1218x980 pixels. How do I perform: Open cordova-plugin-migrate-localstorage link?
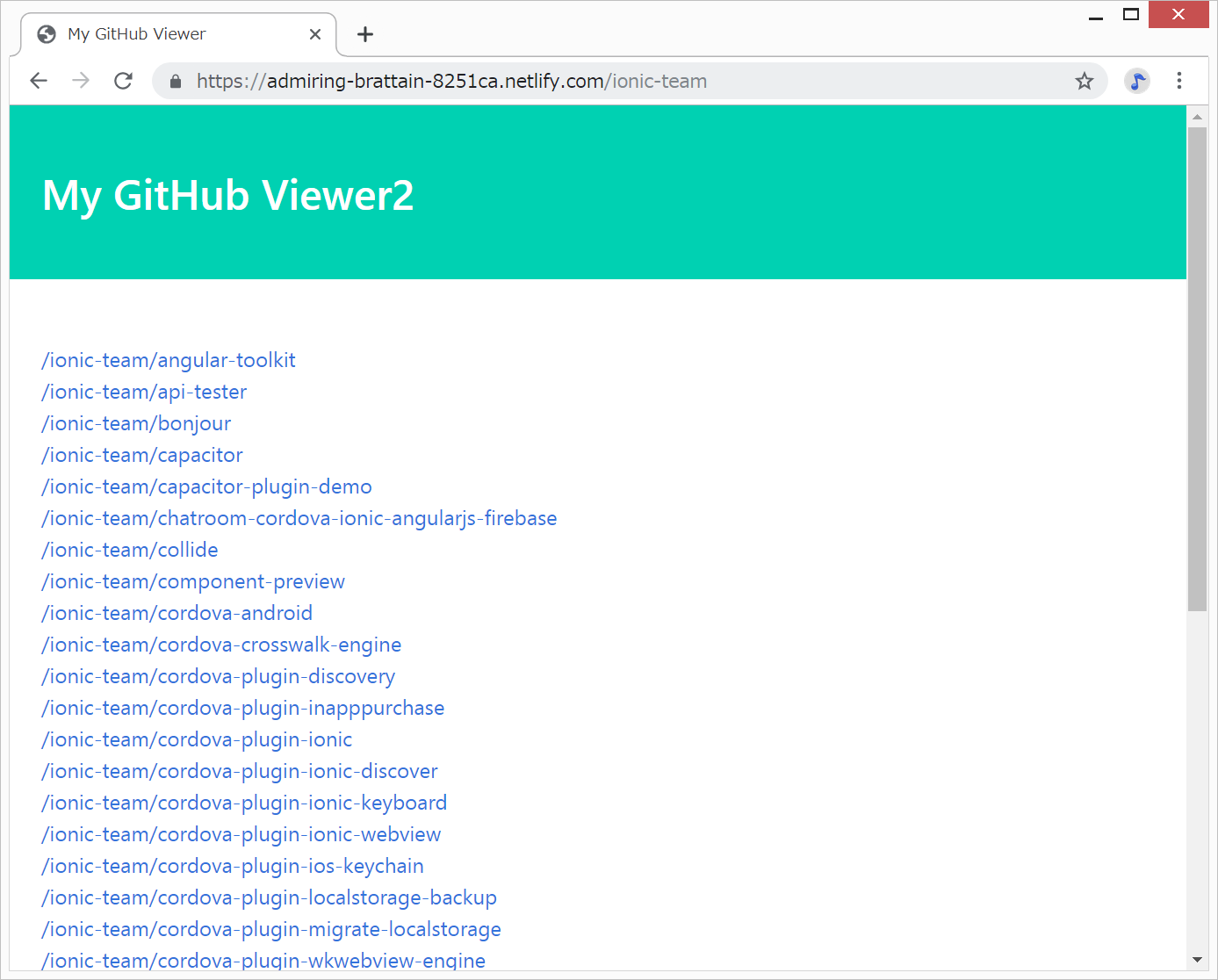click(x=271, y=929)
